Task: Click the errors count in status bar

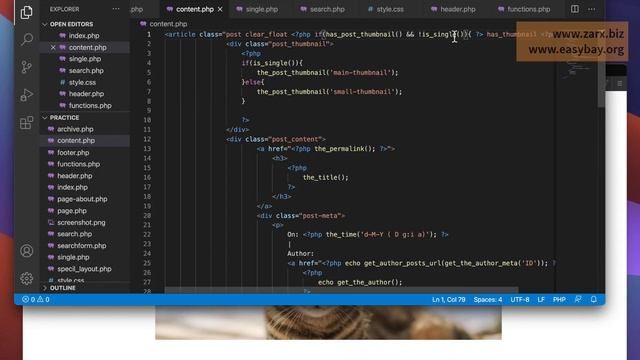Action: click(x=29, y=300)
